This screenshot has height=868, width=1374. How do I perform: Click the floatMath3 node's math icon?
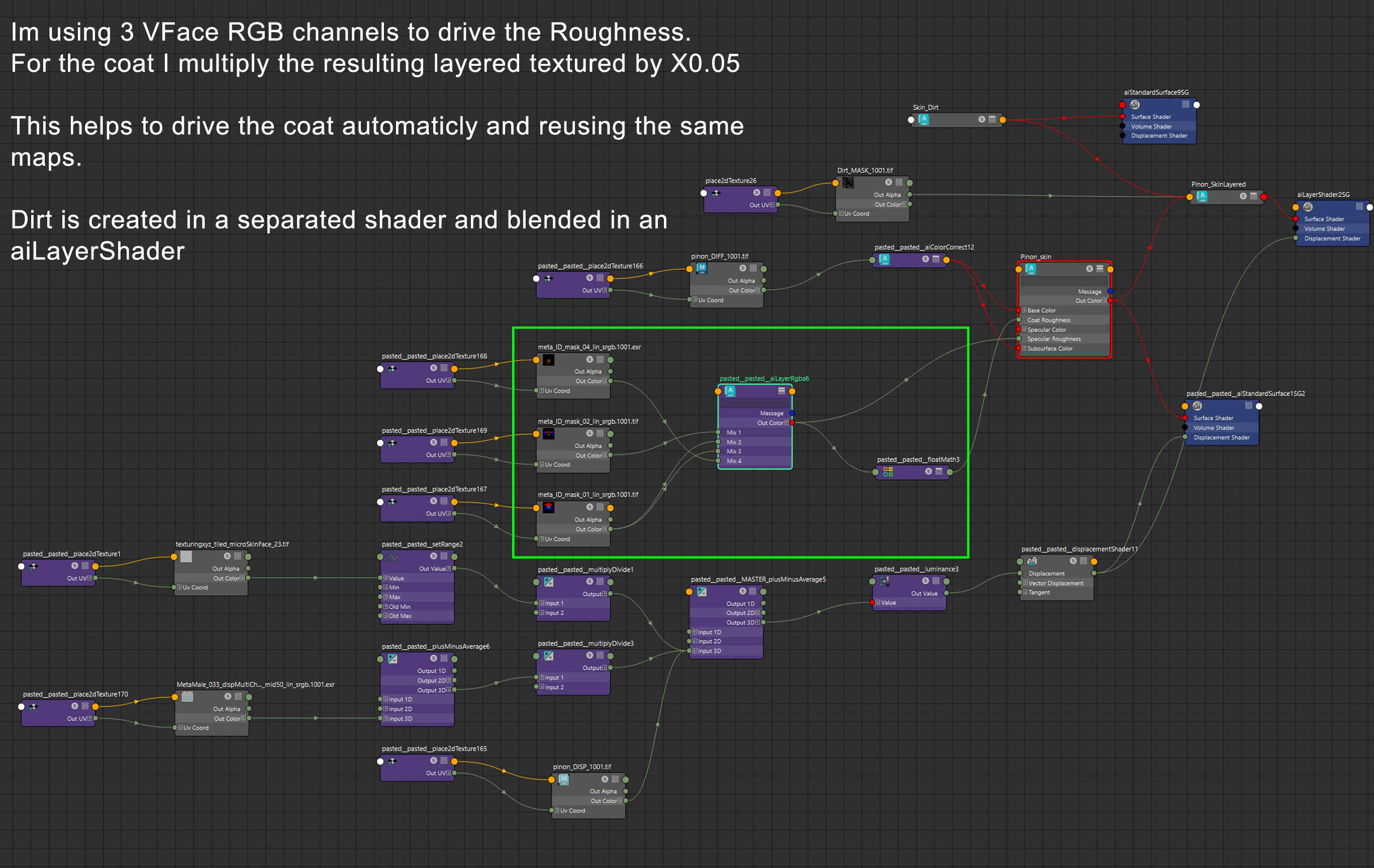coord(888,472)
